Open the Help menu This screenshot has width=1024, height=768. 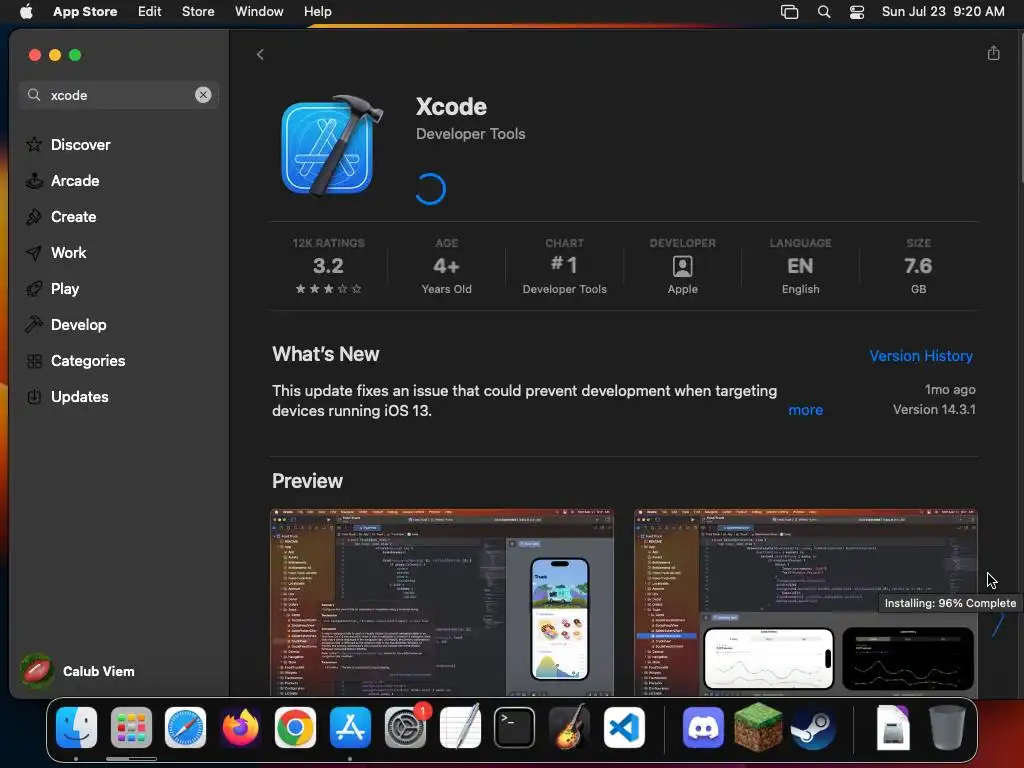click(x=317, y=11)
